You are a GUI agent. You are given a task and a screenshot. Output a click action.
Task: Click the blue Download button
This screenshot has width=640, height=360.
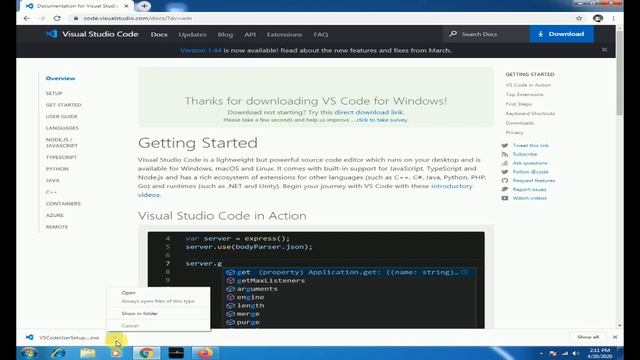(x=562, y=34)
